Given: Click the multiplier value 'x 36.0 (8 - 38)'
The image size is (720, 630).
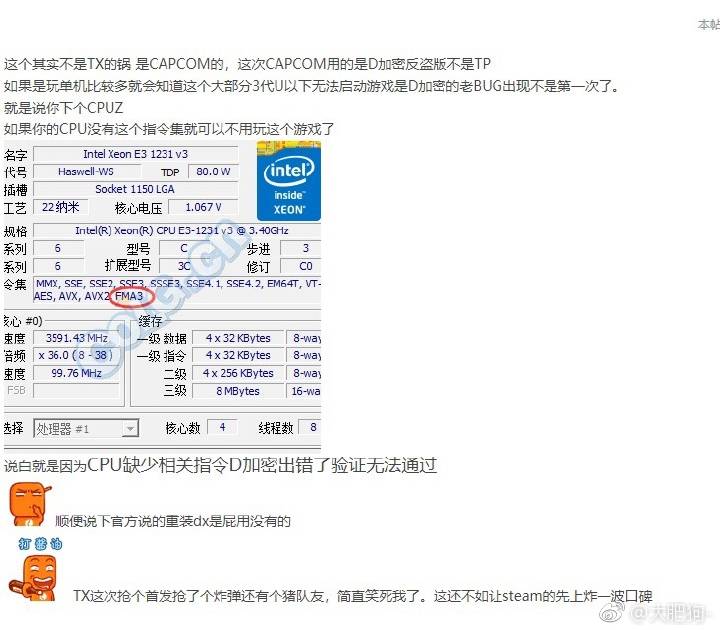Looking at the screenshot, I should click(76, 355).
